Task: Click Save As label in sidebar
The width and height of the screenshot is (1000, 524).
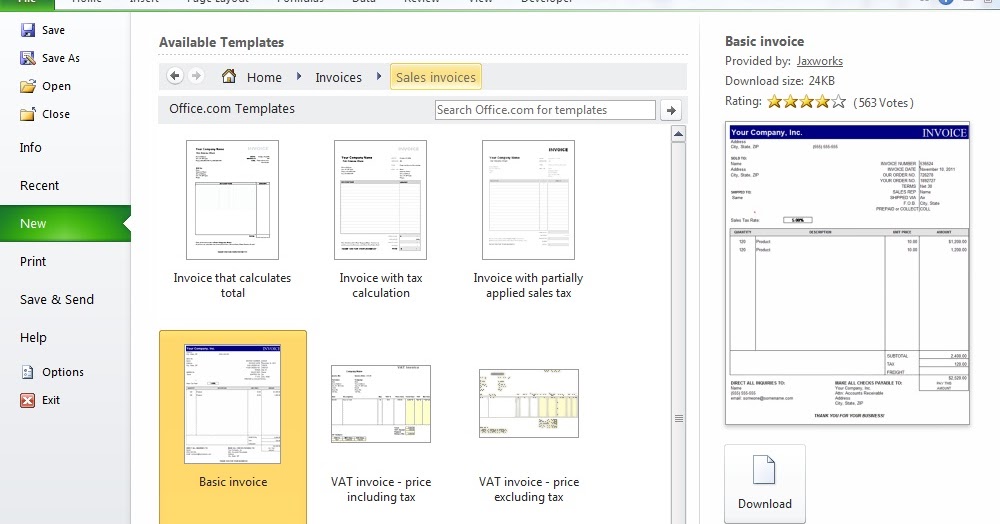Action: tap(61, 58)
